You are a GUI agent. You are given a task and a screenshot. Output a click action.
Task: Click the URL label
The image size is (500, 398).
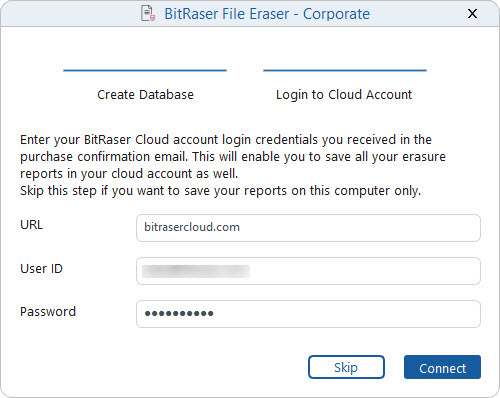point(32,225)
